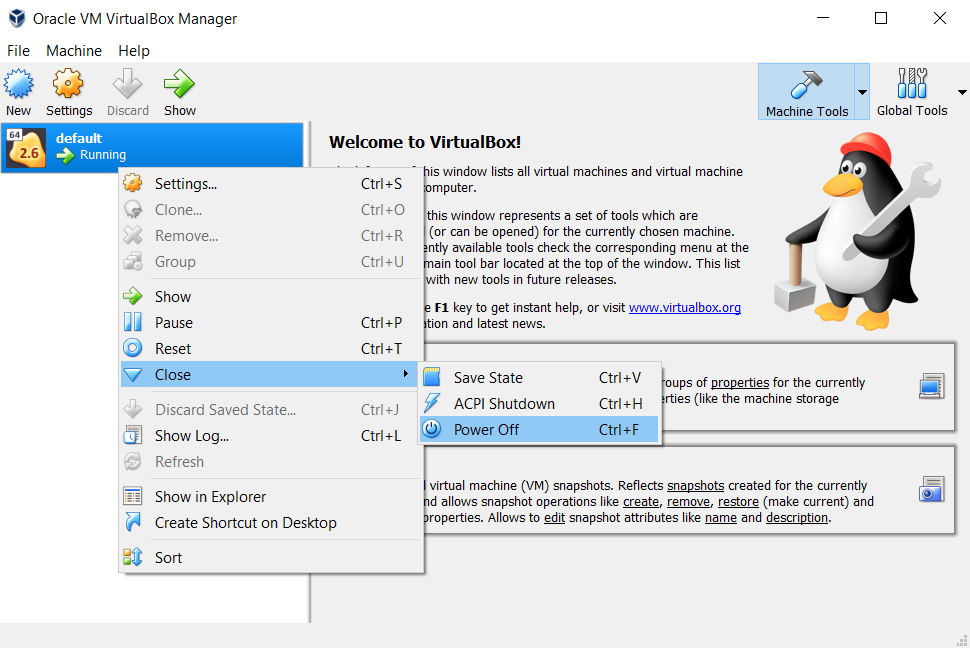Click the description link in snapshots text
Image resolution: width=970 pixels, height=648 pixels.
coord(797,517)
